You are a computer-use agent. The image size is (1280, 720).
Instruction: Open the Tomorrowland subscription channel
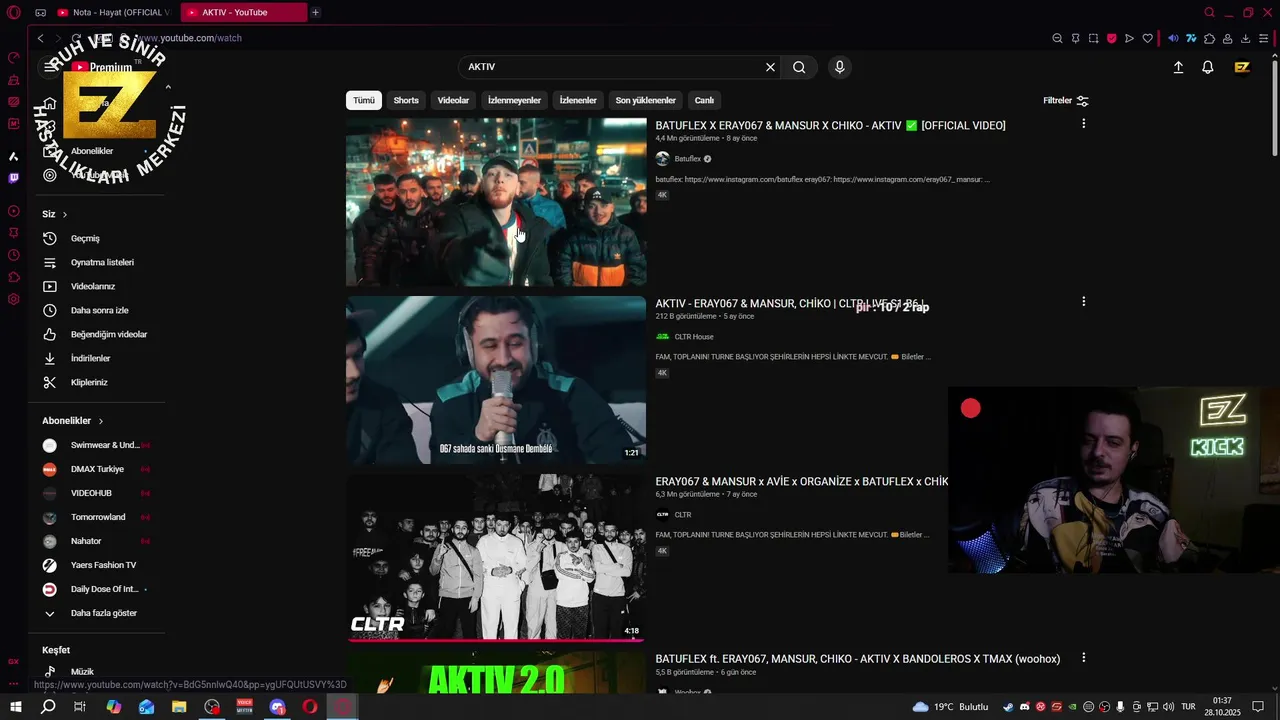tap(98, 517)
